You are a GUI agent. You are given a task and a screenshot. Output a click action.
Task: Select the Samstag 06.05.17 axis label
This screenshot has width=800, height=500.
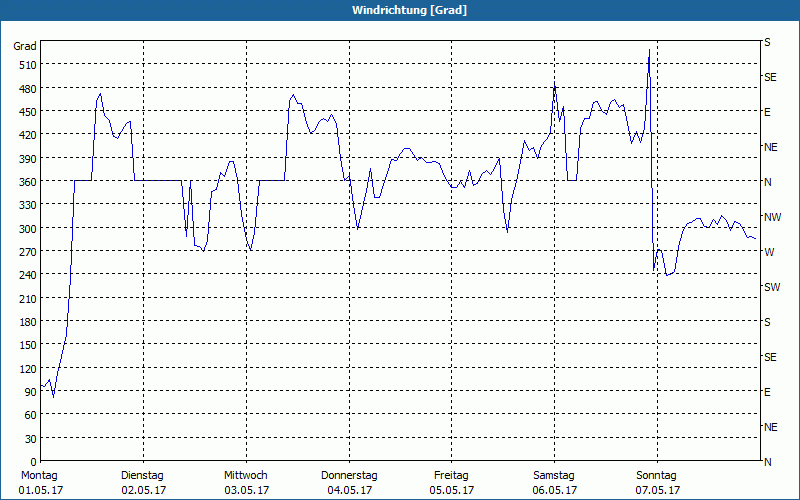click(554, 483)
